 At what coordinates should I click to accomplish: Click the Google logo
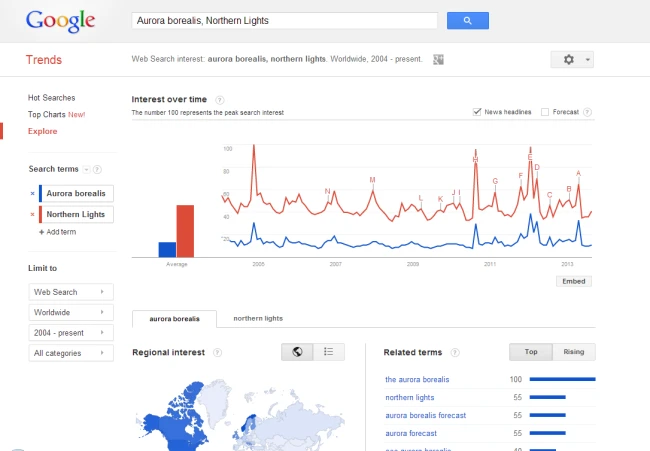coord(61,21)
